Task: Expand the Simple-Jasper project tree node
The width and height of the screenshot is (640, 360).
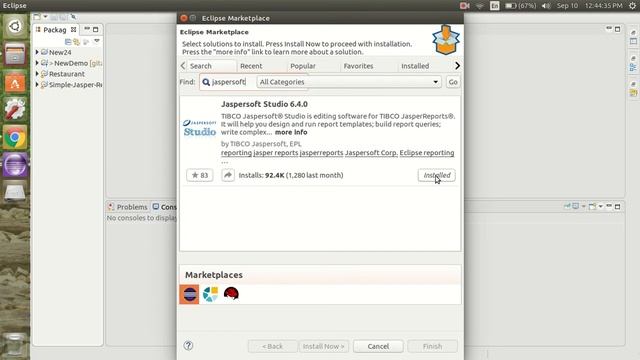Action: point(37,84)
